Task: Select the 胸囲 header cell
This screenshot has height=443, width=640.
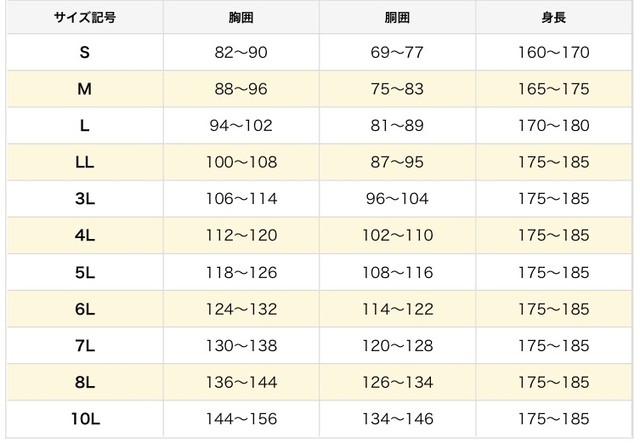Action: point(241,18)
